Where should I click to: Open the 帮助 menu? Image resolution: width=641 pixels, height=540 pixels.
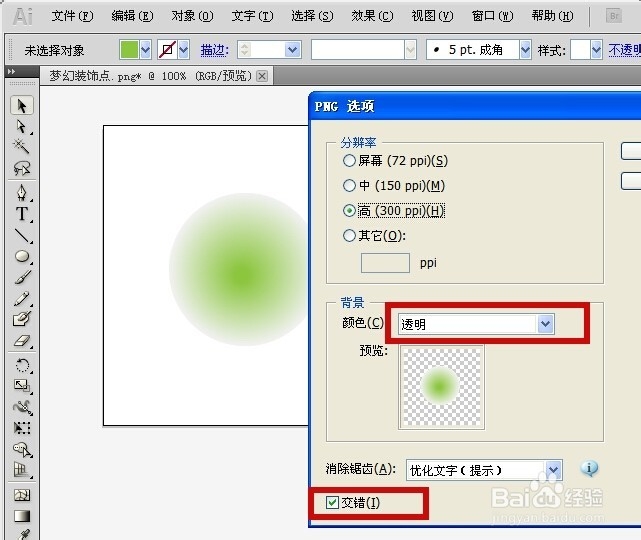tap(552, 16)
